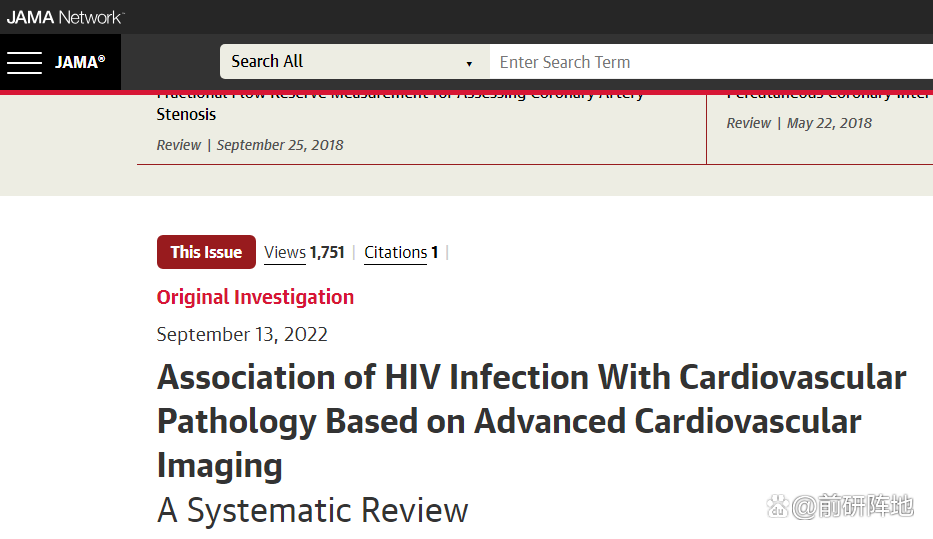Click the 1,751 views count
The width and height of the screenshot is (933, 539).
327,253
